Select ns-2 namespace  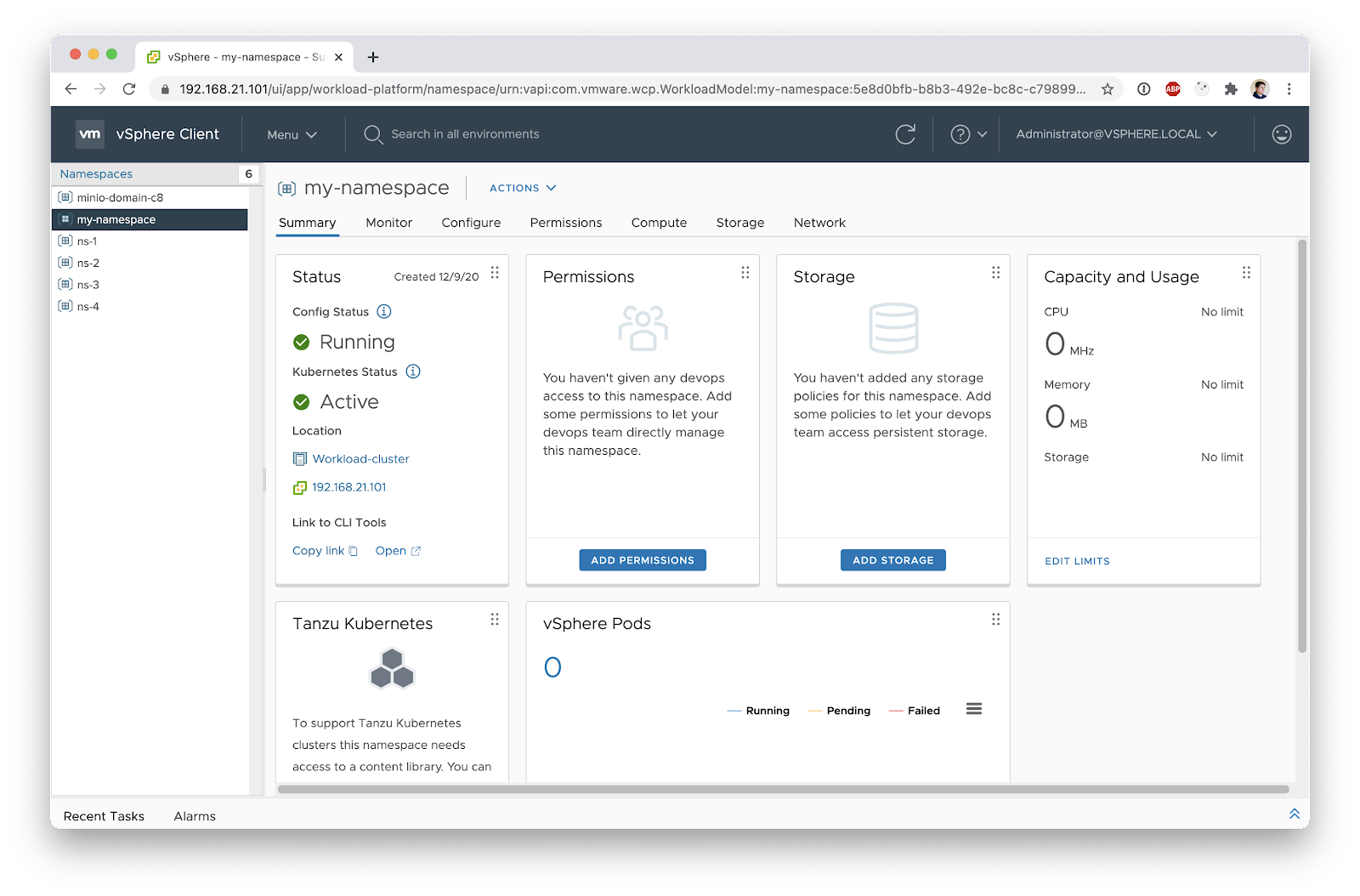coord(150,263)
